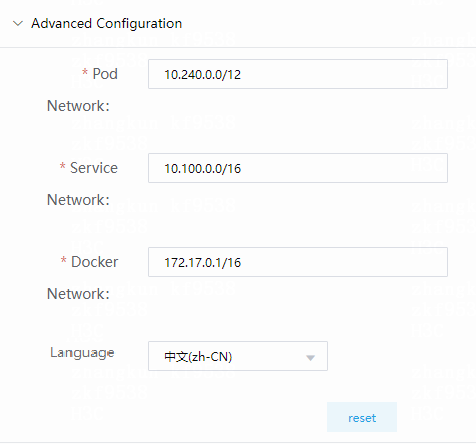
Task: Click the 10.100.0.0/16 address text
Action: [x=202, y=169]
